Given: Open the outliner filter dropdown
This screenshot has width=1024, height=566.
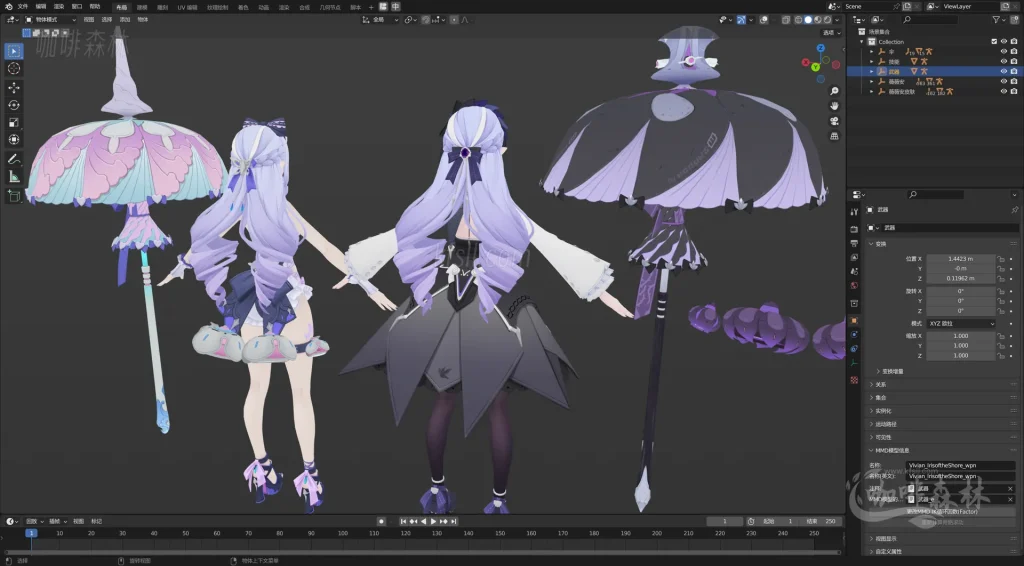Looking at the screenshot, I should coord(999,20).
